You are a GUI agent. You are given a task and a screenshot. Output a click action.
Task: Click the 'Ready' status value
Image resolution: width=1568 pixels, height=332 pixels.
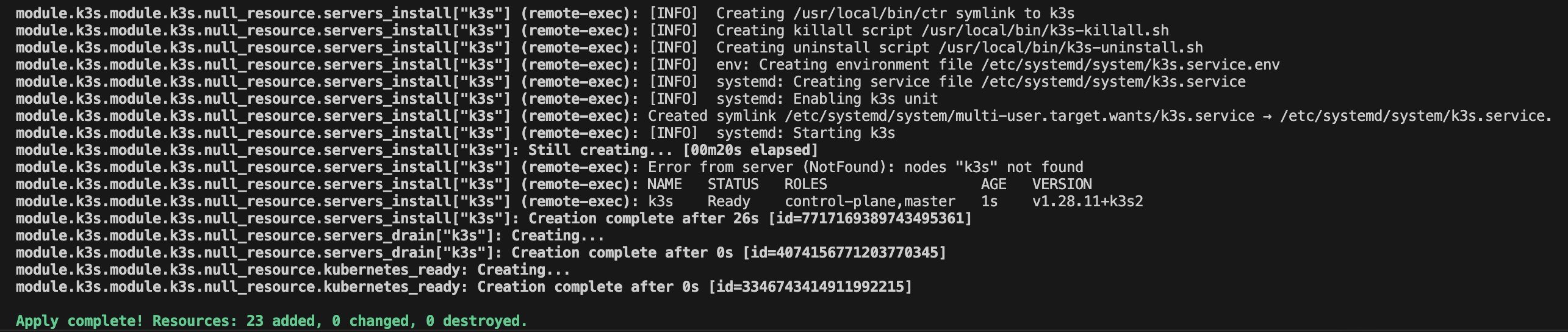coord(729,201)
